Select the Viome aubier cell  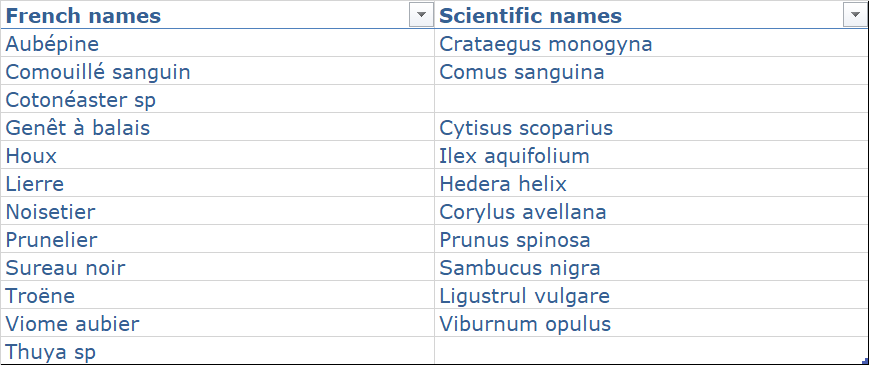coord(217,323)
